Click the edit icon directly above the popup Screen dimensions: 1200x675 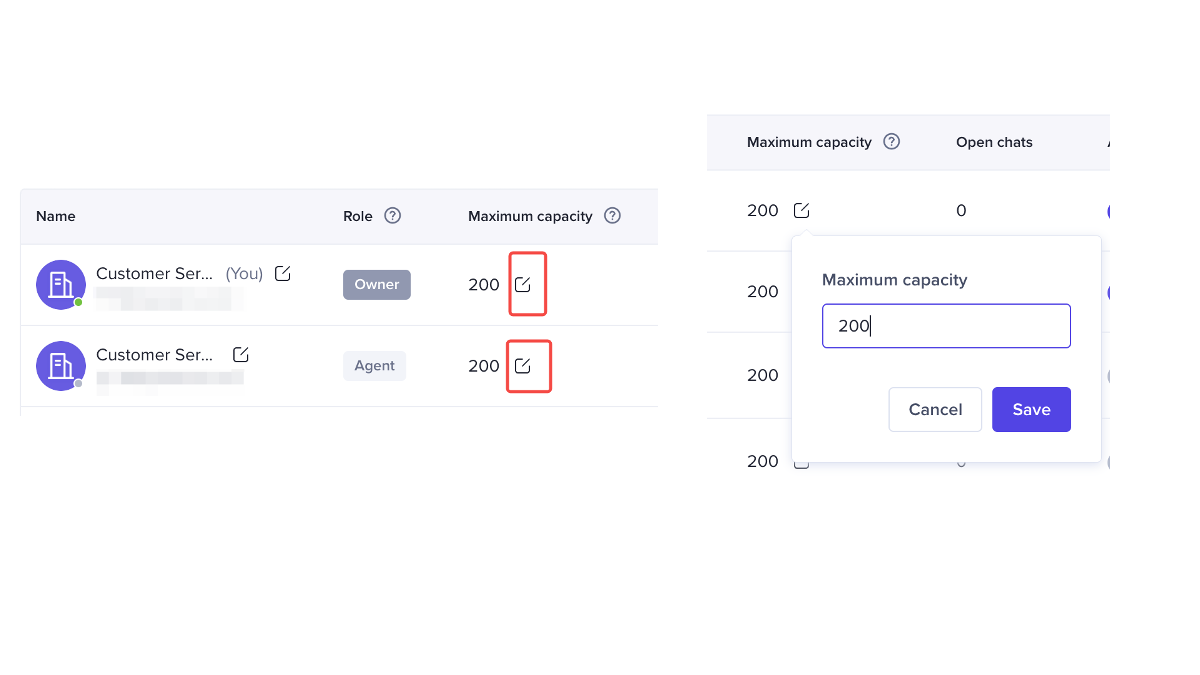802,211
